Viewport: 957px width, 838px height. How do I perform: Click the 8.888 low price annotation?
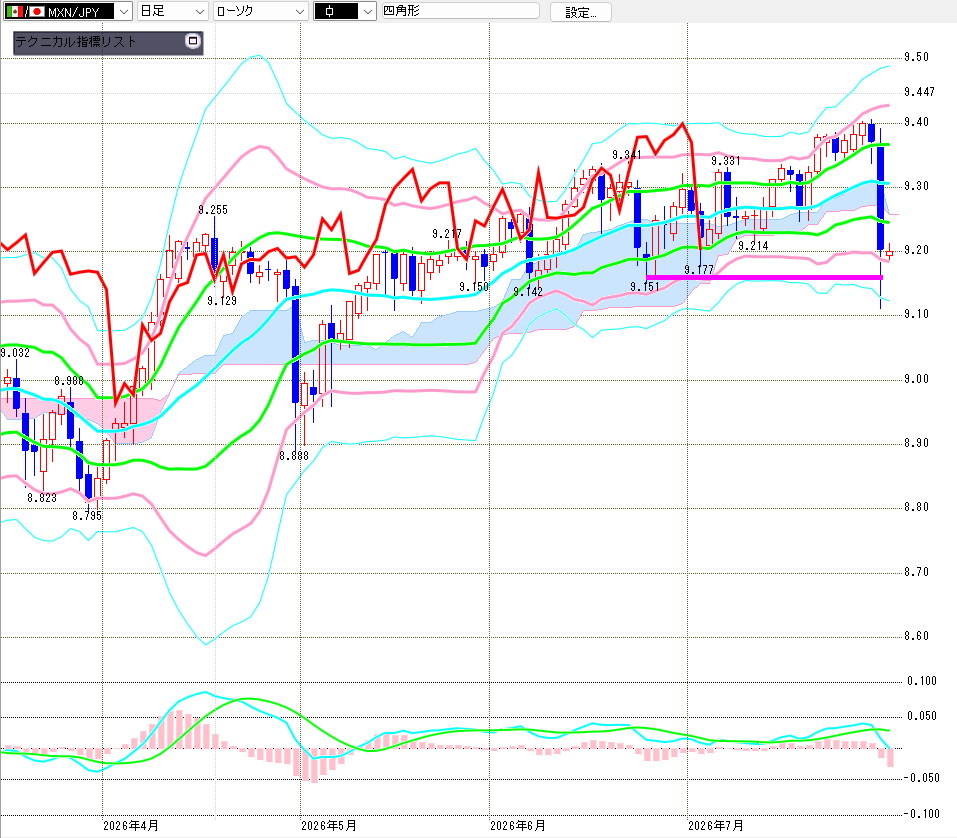[x=294, y=456]
